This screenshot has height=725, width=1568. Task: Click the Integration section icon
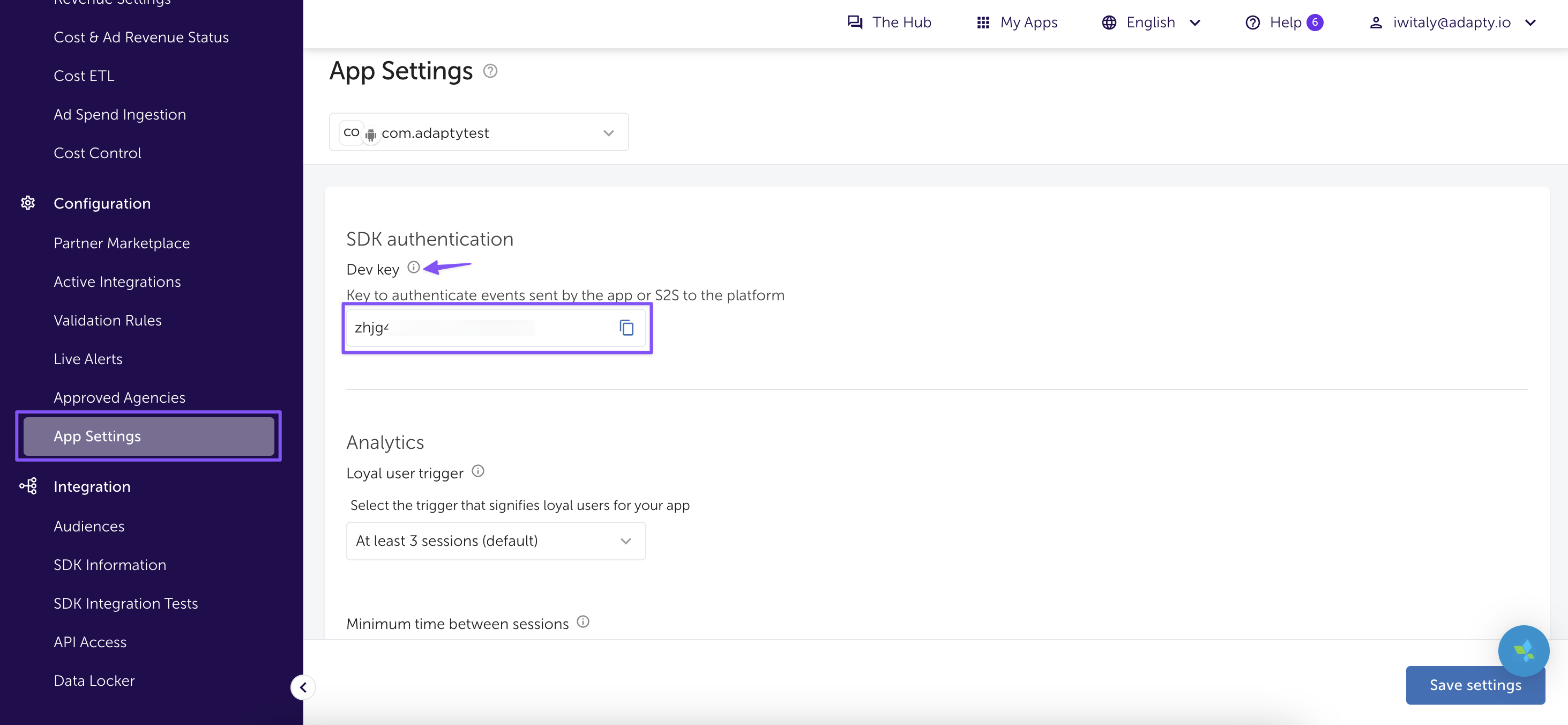click(x=28, y=485)
